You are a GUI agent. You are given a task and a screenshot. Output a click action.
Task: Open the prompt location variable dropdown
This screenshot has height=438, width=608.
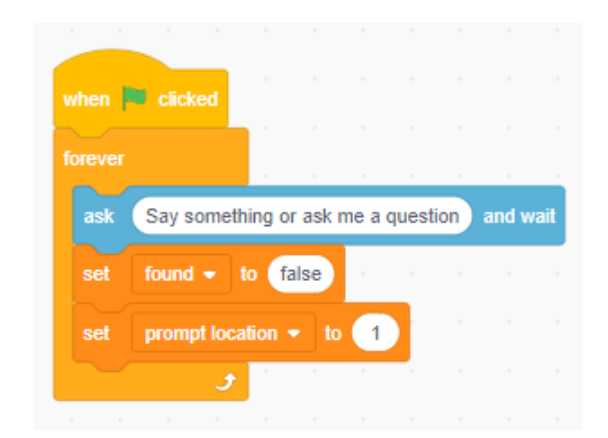tap(224, 333)
